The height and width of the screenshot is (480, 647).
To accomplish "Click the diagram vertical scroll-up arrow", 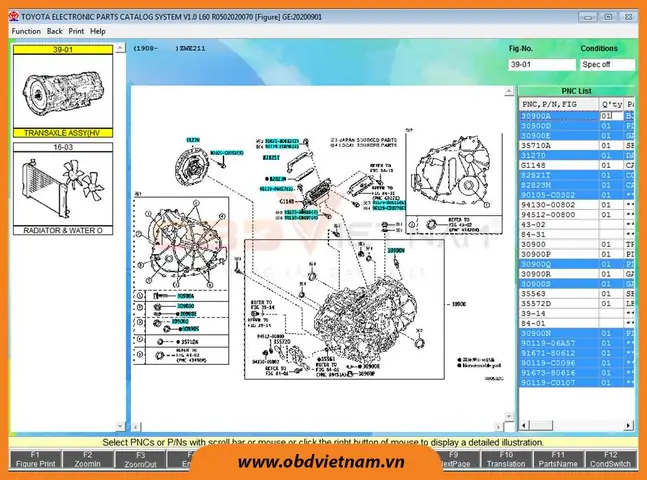I will [509, 91].
